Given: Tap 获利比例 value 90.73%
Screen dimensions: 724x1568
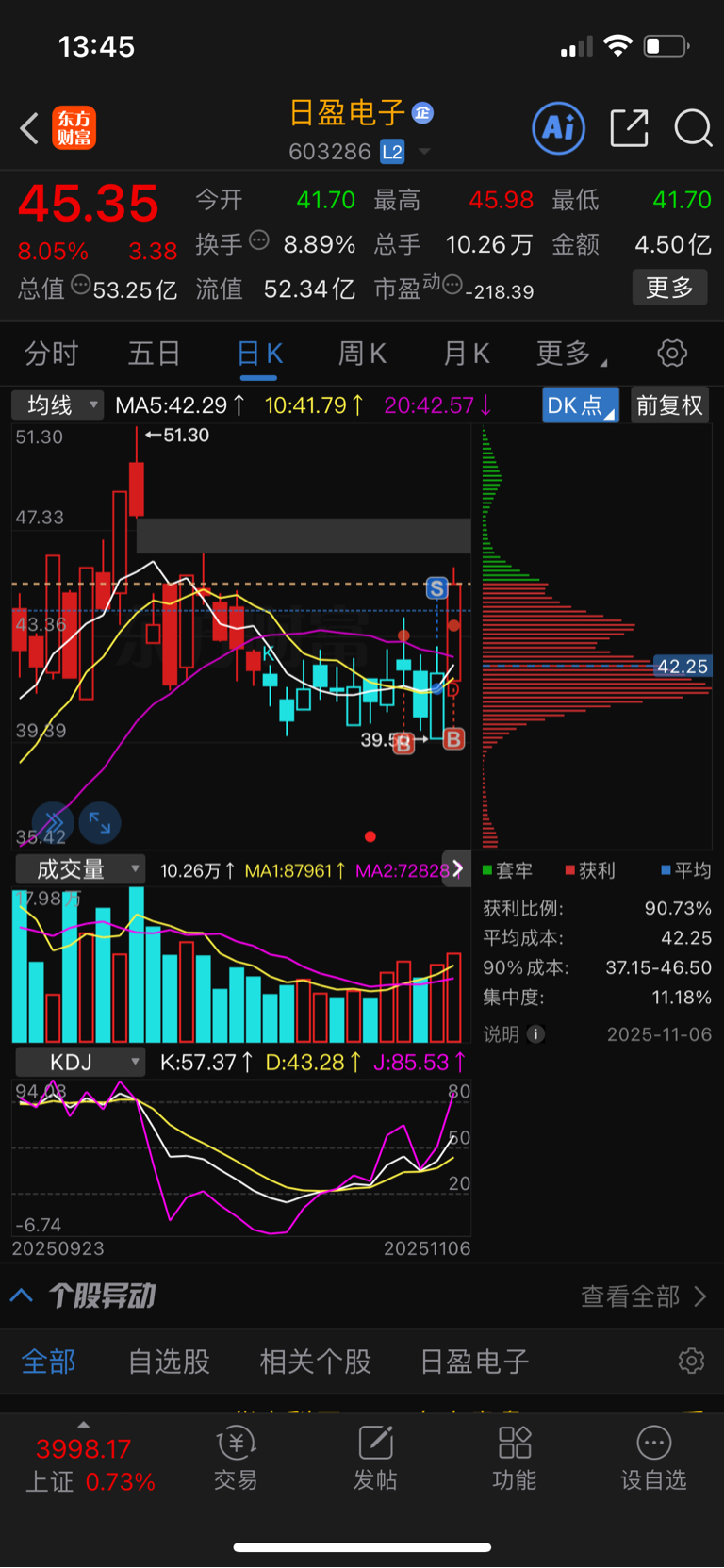Looking at the screenshot, I should tap(678, 908).
